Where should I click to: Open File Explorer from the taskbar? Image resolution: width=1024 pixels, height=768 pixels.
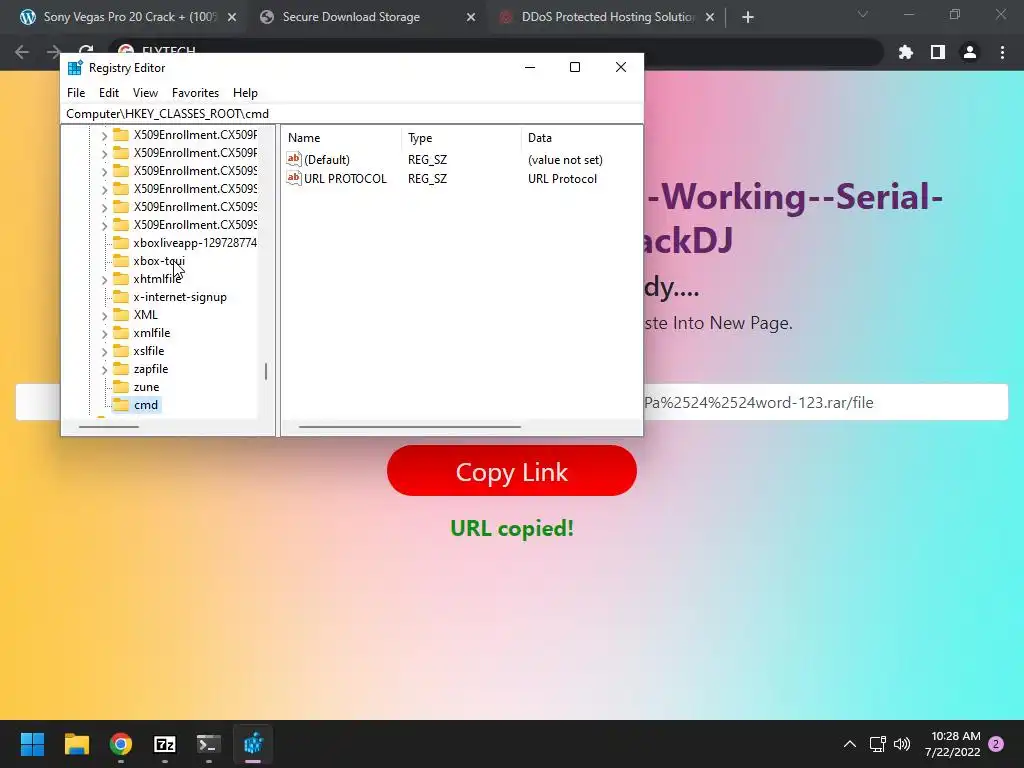[x=76, y=743]
